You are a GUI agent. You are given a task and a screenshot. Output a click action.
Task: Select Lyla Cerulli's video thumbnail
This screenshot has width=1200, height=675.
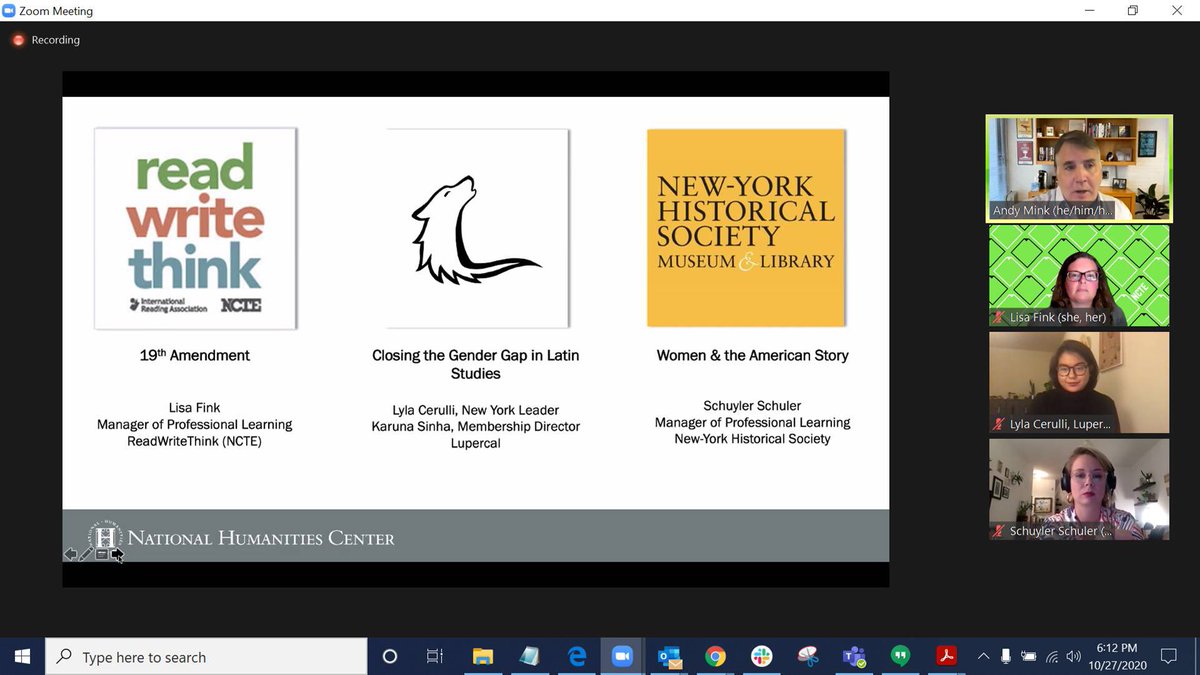point(1079,383)
